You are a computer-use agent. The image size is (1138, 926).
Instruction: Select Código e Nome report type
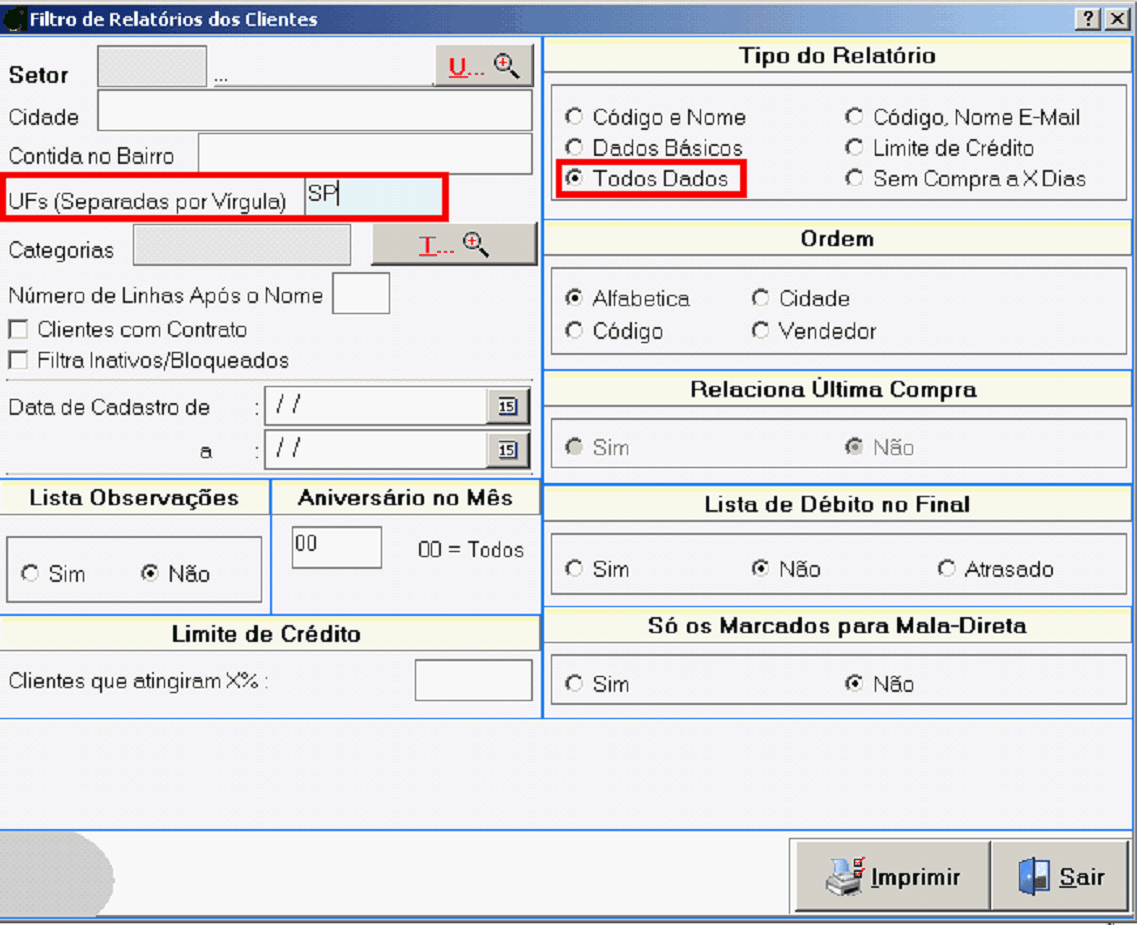click(x=574, y=118)
